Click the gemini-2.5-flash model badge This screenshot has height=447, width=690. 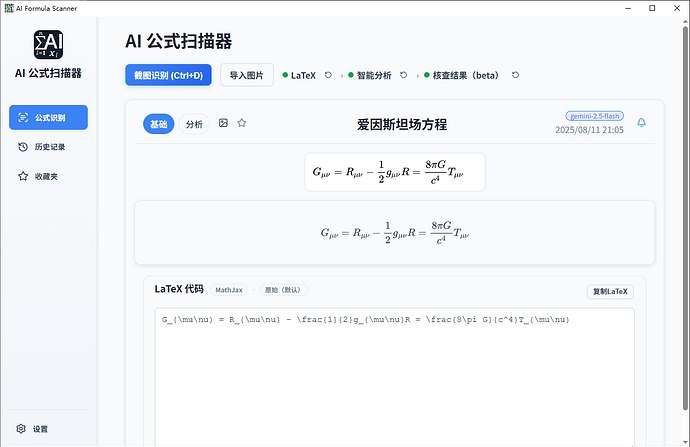(x=595, y=116)
